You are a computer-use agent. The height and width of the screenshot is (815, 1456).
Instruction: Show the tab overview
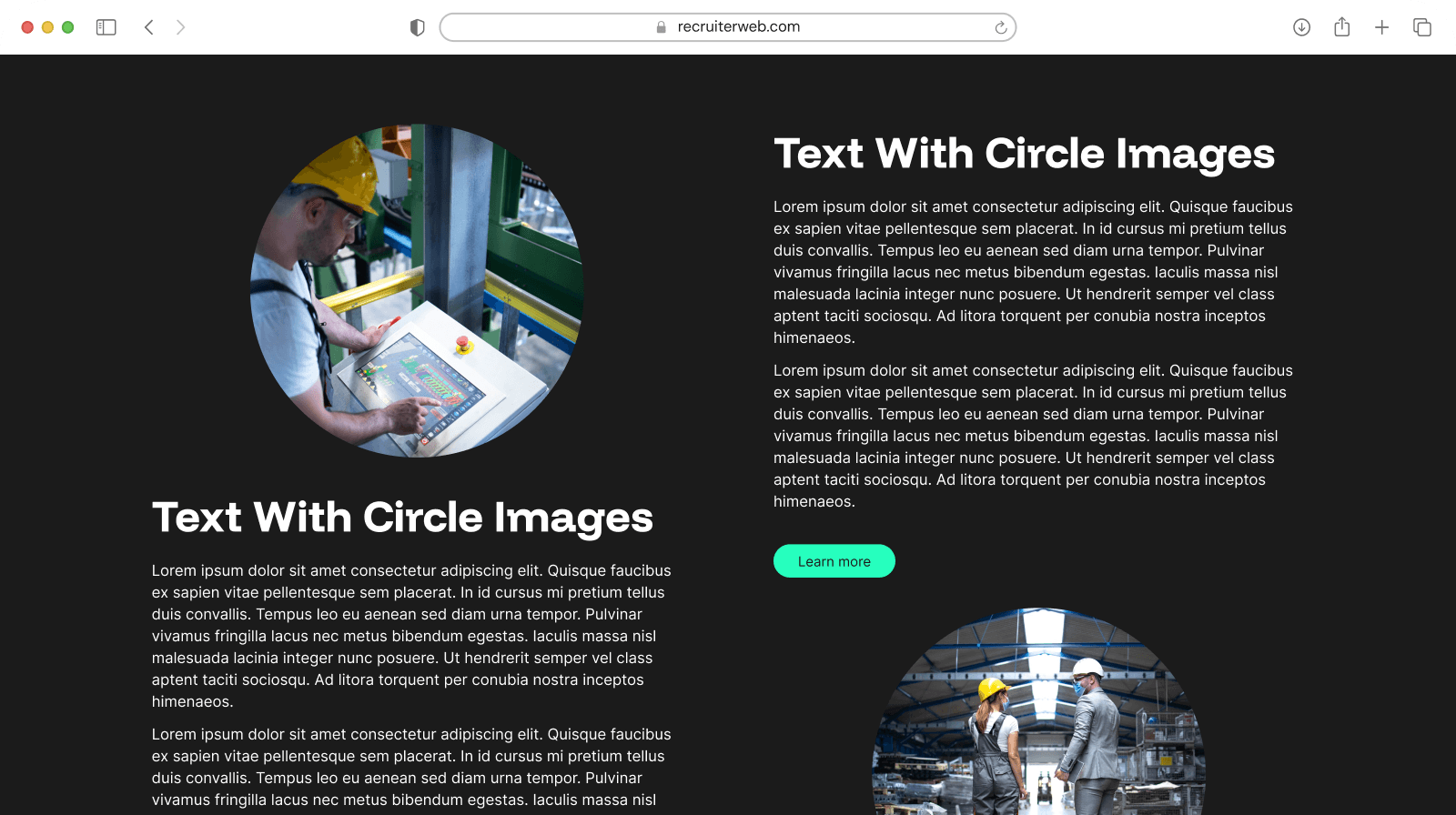[1421, 27]
